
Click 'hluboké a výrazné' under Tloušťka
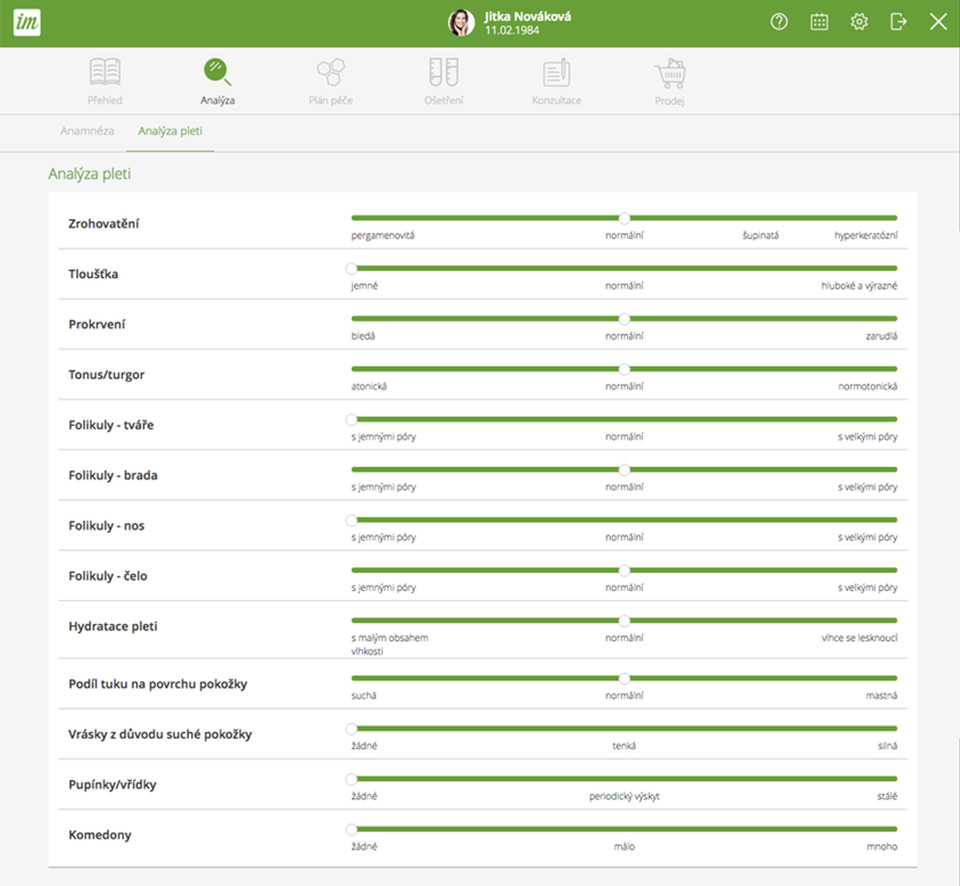pos(859,286)
